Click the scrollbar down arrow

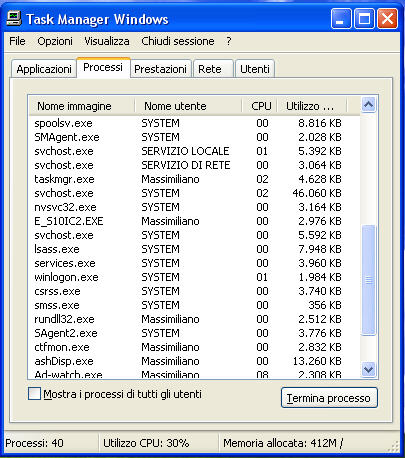[368, 369]
